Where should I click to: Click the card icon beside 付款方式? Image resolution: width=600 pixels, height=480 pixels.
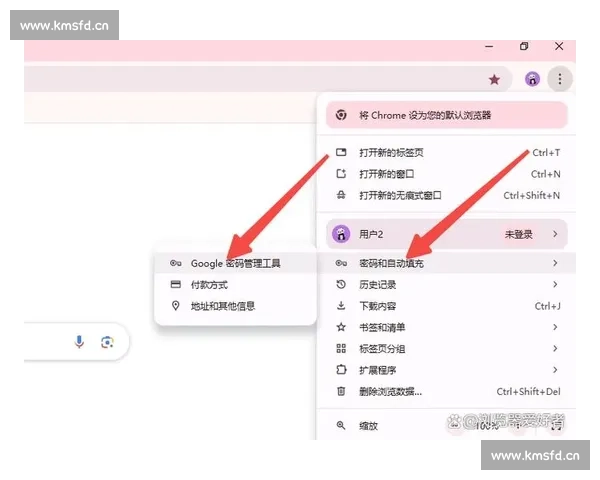coord(176,284)
